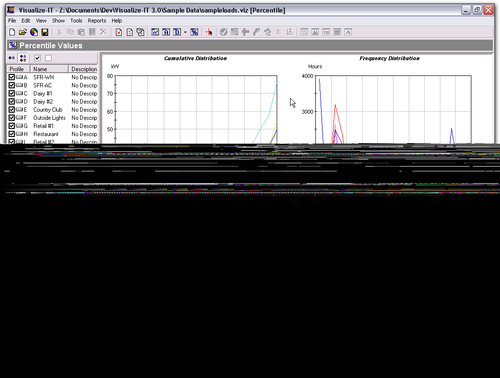Open the File menu
The height and width of the screenshot is (378, 500).
click(12, 21)
